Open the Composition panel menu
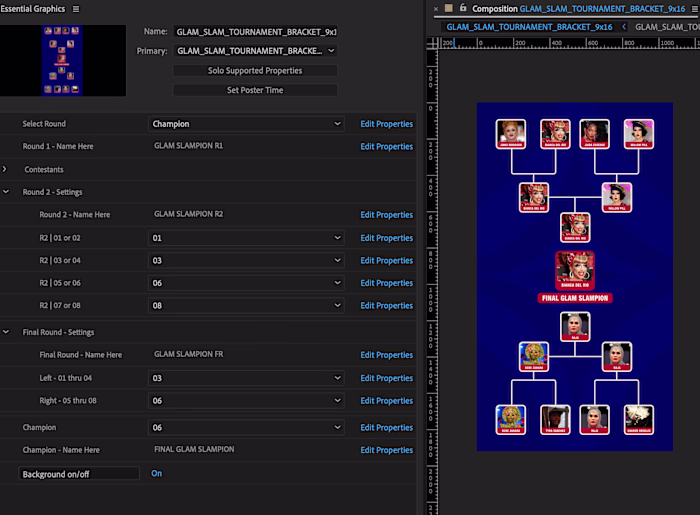 (695, 9)
